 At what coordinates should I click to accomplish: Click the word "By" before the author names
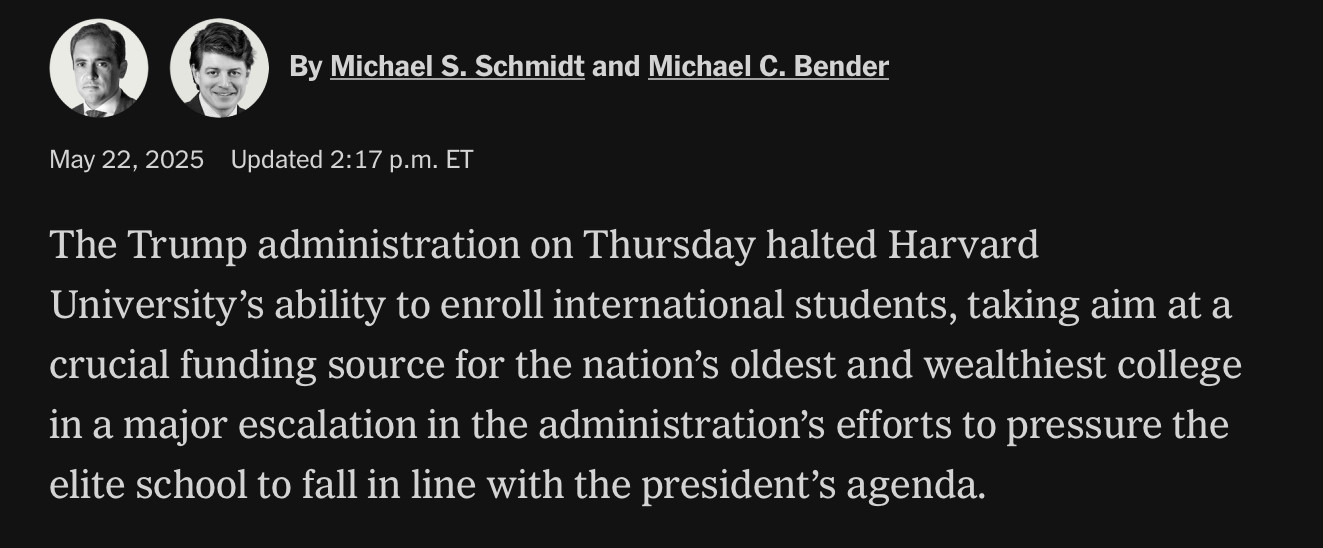click(x=306, y=67)
